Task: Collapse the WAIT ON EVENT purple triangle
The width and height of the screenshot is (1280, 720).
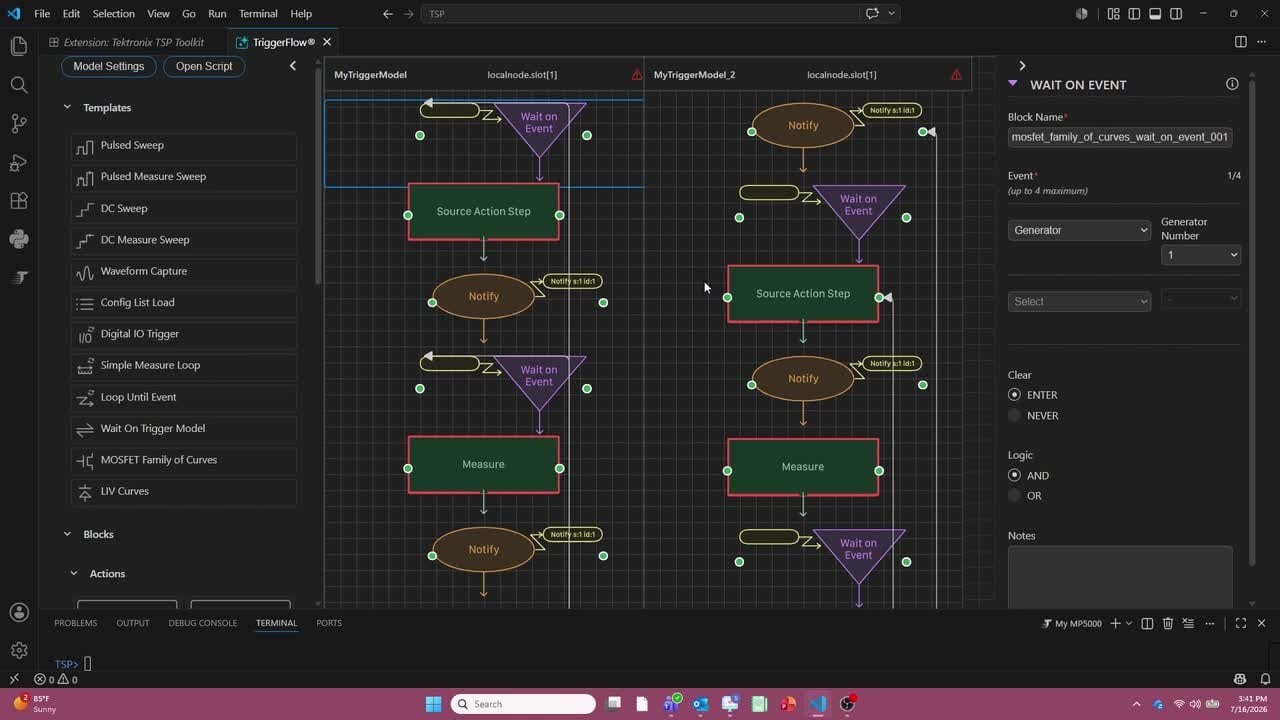Action: (x=1013, y=84)
